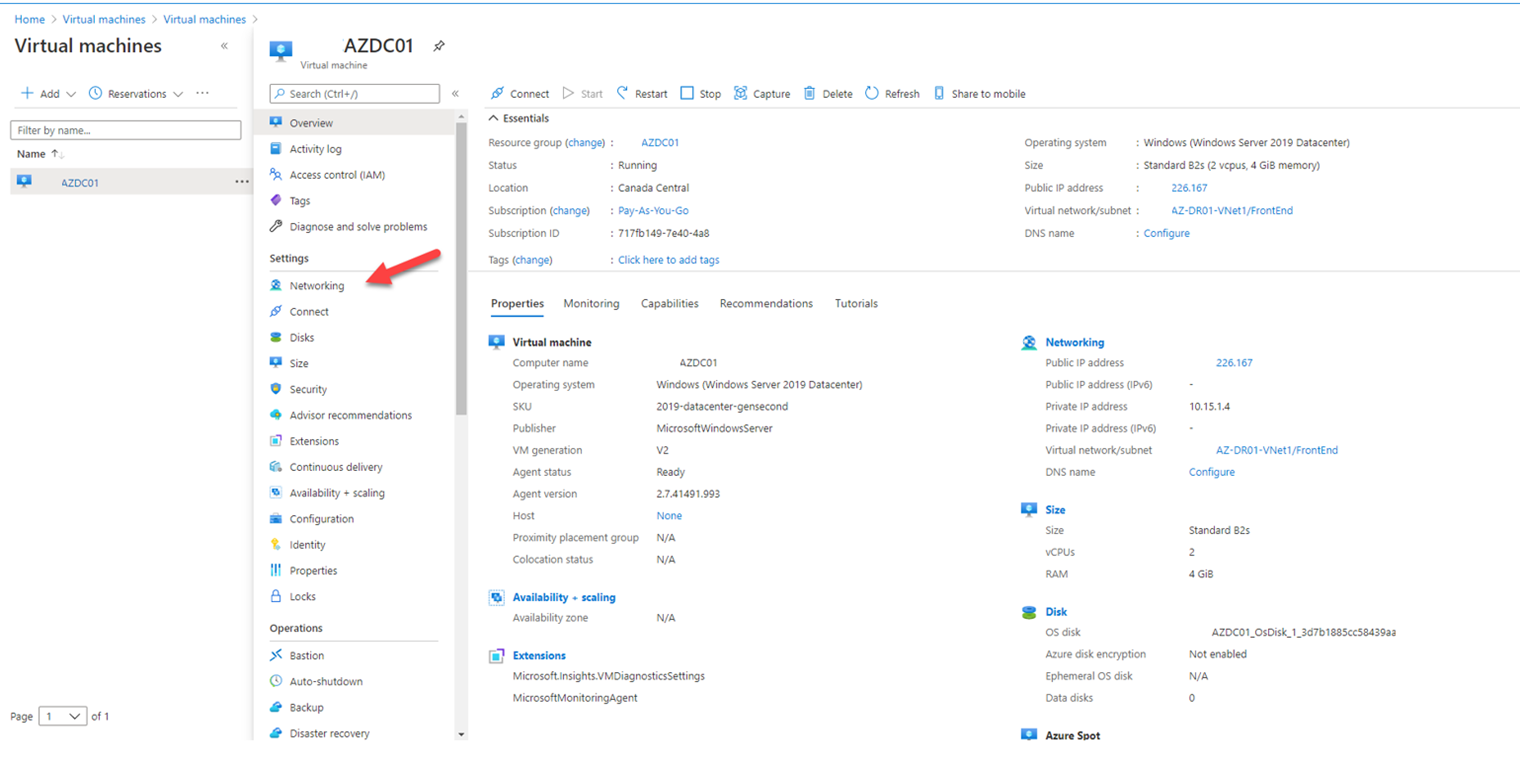Screen dimensions: 1520x764
Task: Open Connect under Settings
Action: coord(309,312)
